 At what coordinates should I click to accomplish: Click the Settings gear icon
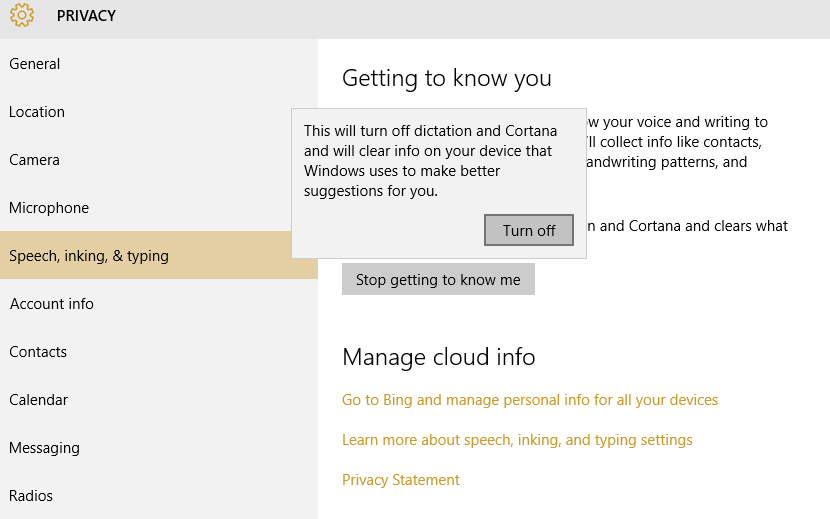(22, 15)
